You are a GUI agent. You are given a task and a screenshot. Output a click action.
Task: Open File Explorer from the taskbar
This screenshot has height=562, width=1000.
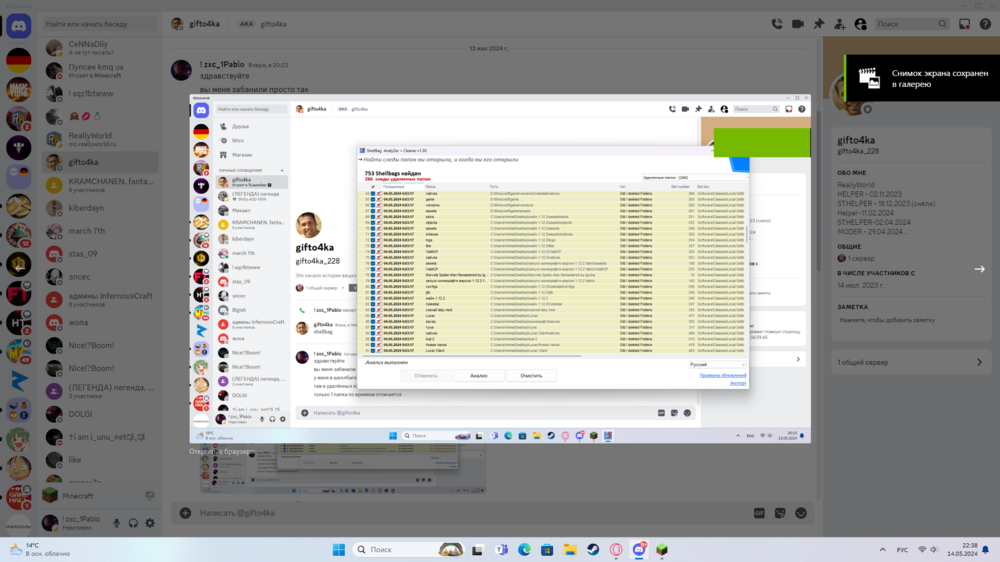click(570, 549)
